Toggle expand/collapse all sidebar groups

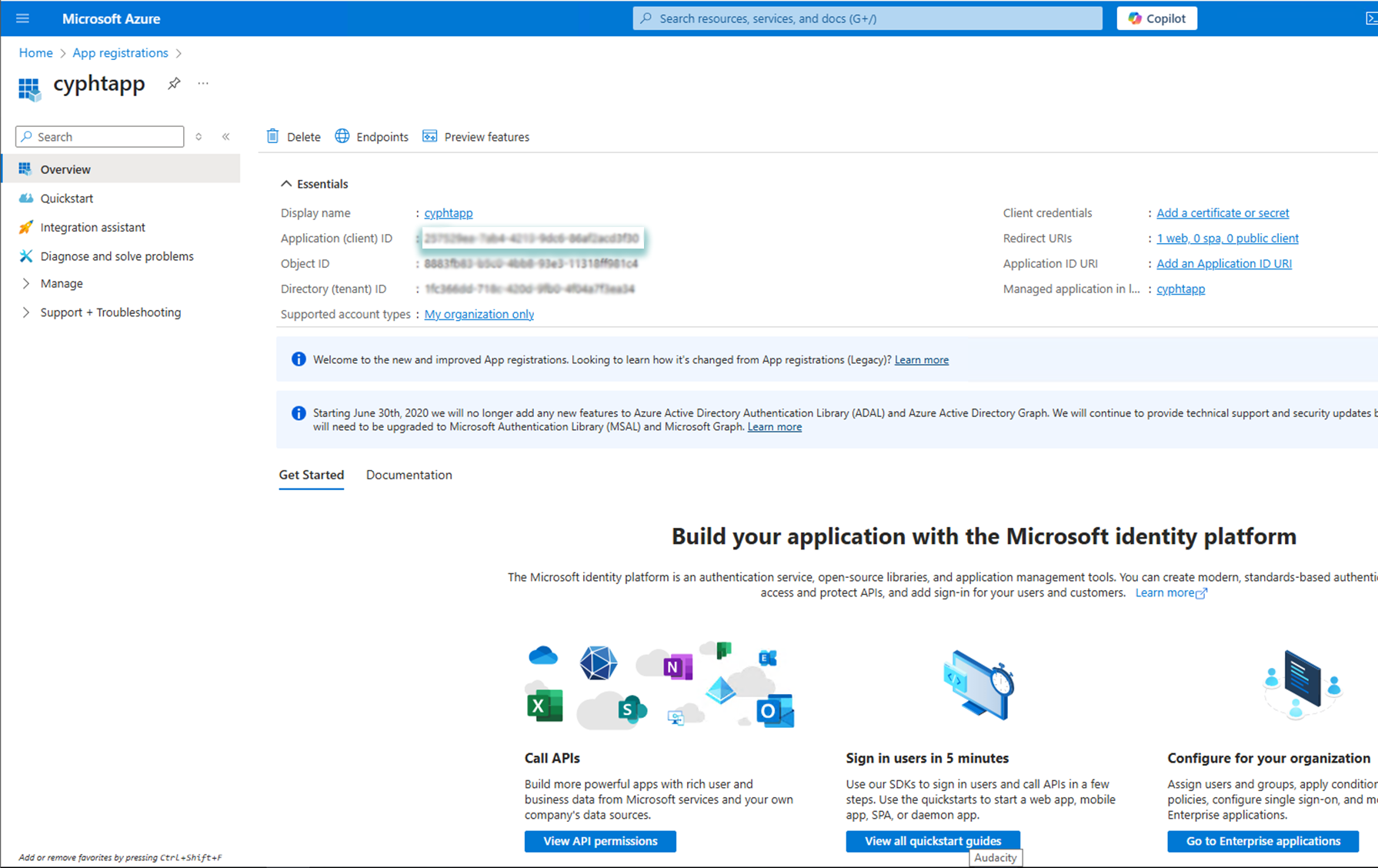pyautogui.click(x=199, y=136)
